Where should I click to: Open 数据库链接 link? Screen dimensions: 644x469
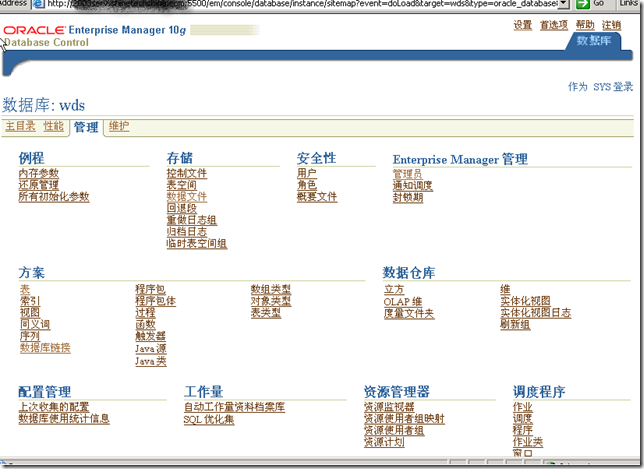point(45,348)
